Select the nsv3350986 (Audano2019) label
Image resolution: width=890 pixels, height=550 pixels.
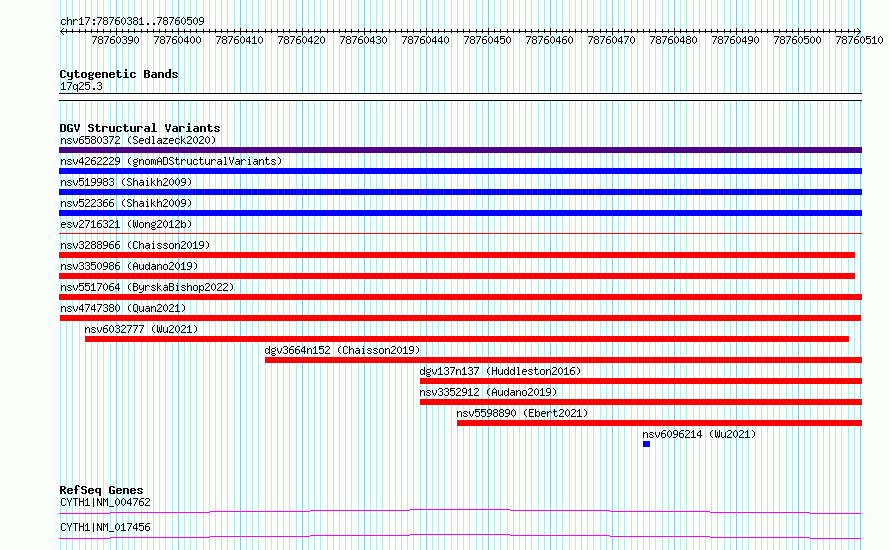(129, 266)
